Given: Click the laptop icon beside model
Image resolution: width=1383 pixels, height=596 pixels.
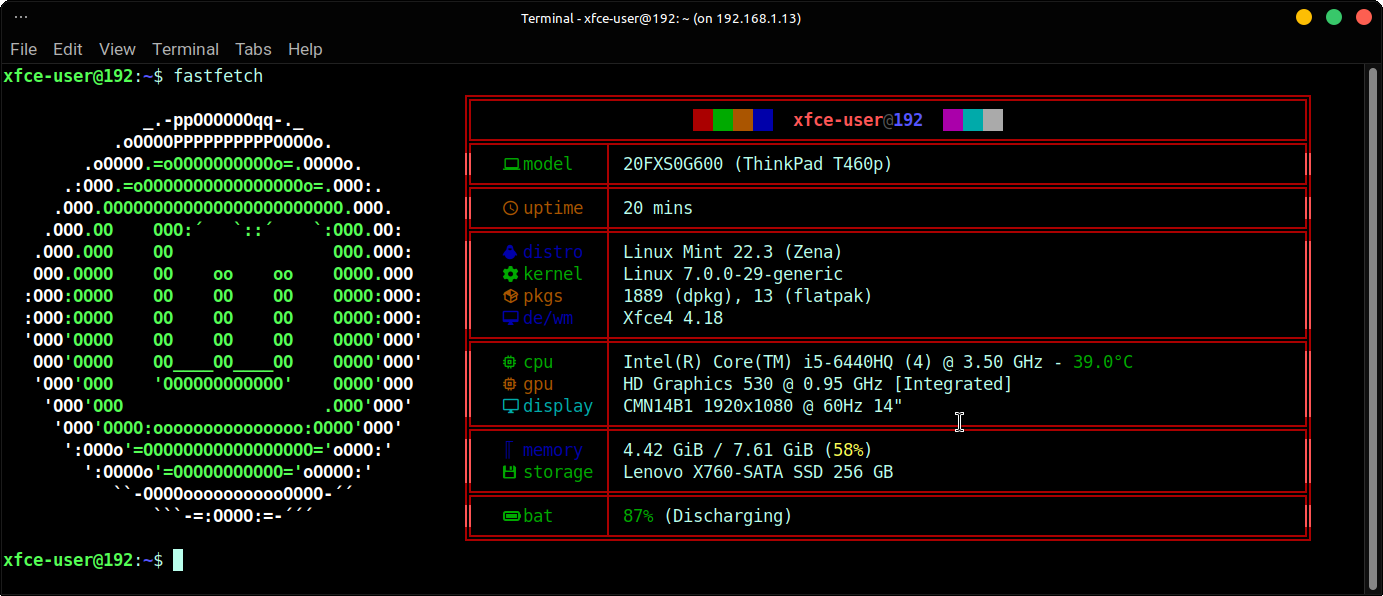Looking at the screenshot, I should tap(511, 164).
